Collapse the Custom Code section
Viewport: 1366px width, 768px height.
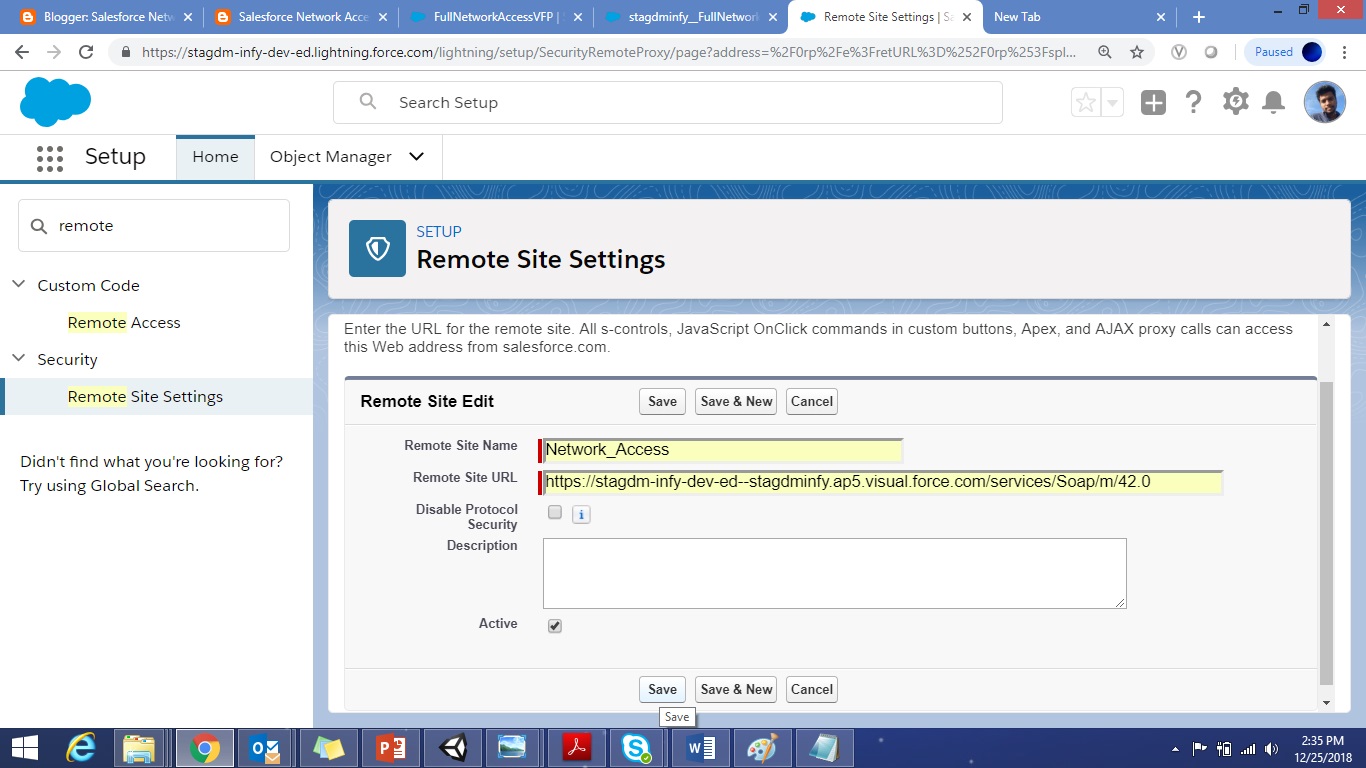18,284
